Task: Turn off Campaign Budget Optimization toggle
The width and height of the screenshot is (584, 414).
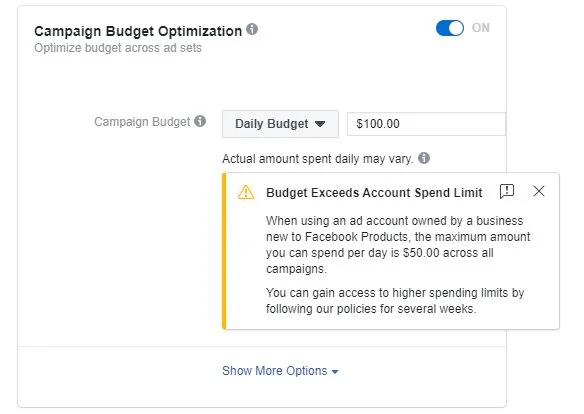Action: [450, 28]
